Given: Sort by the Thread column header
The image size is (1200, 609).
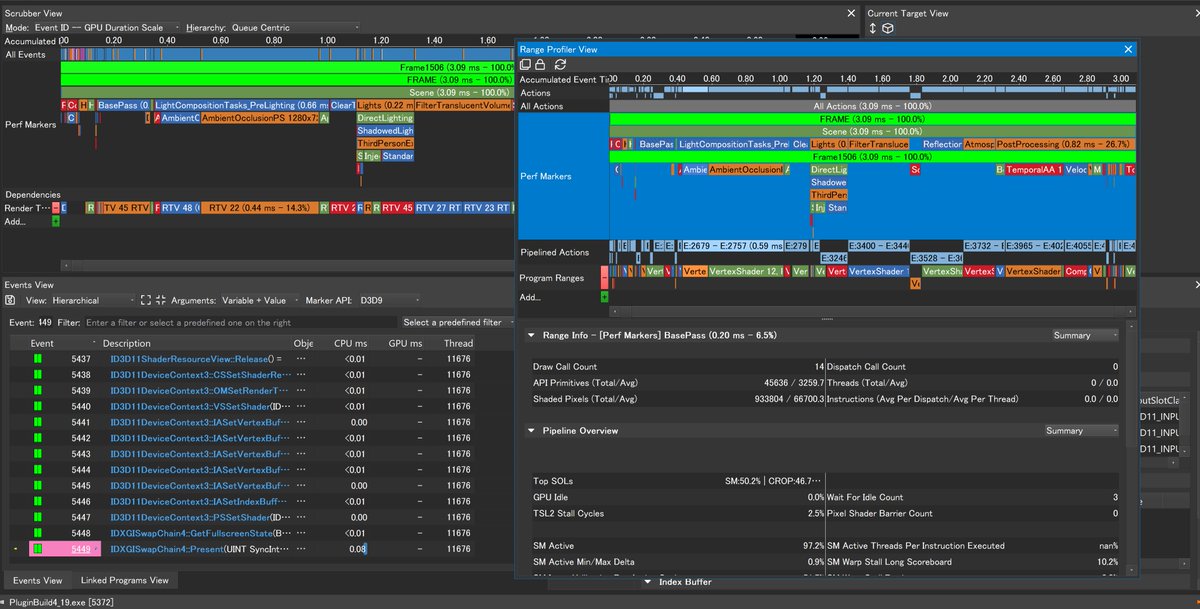Looking at the screenshot, I should point(459,343).
